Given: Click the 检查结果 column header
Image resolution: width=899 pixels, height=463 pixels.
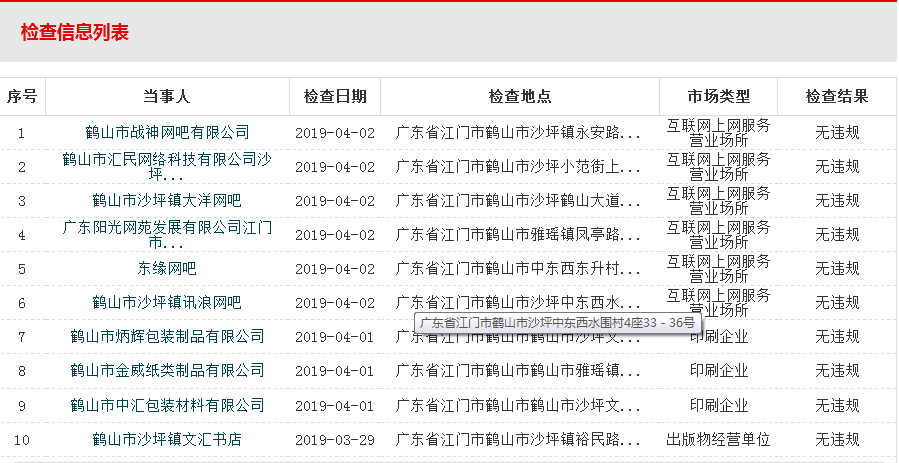Looking at the screenshot, I should 836,97.
